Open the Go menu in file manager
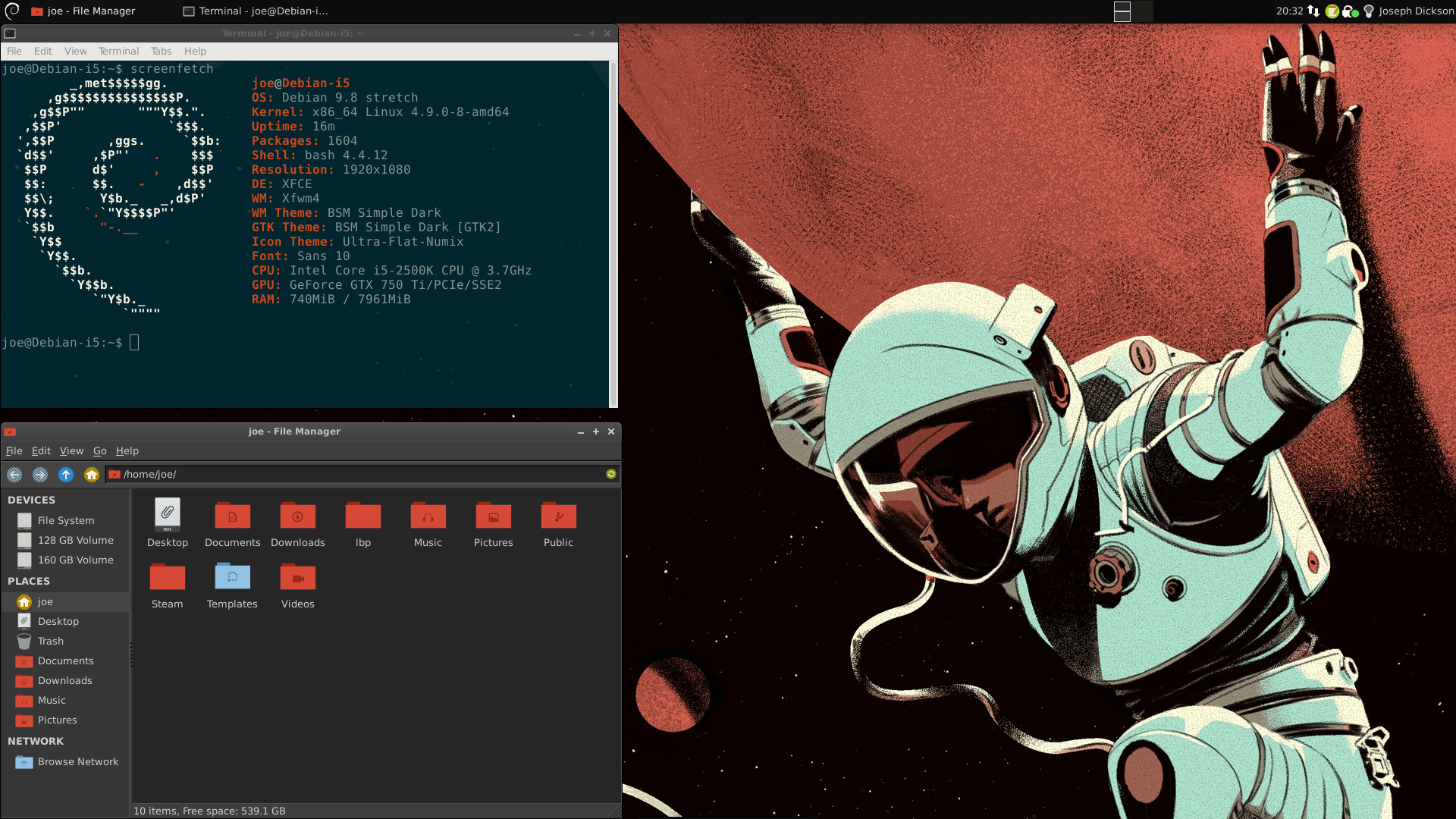Viewport: 1456px width, 819px height. (99, 450)
